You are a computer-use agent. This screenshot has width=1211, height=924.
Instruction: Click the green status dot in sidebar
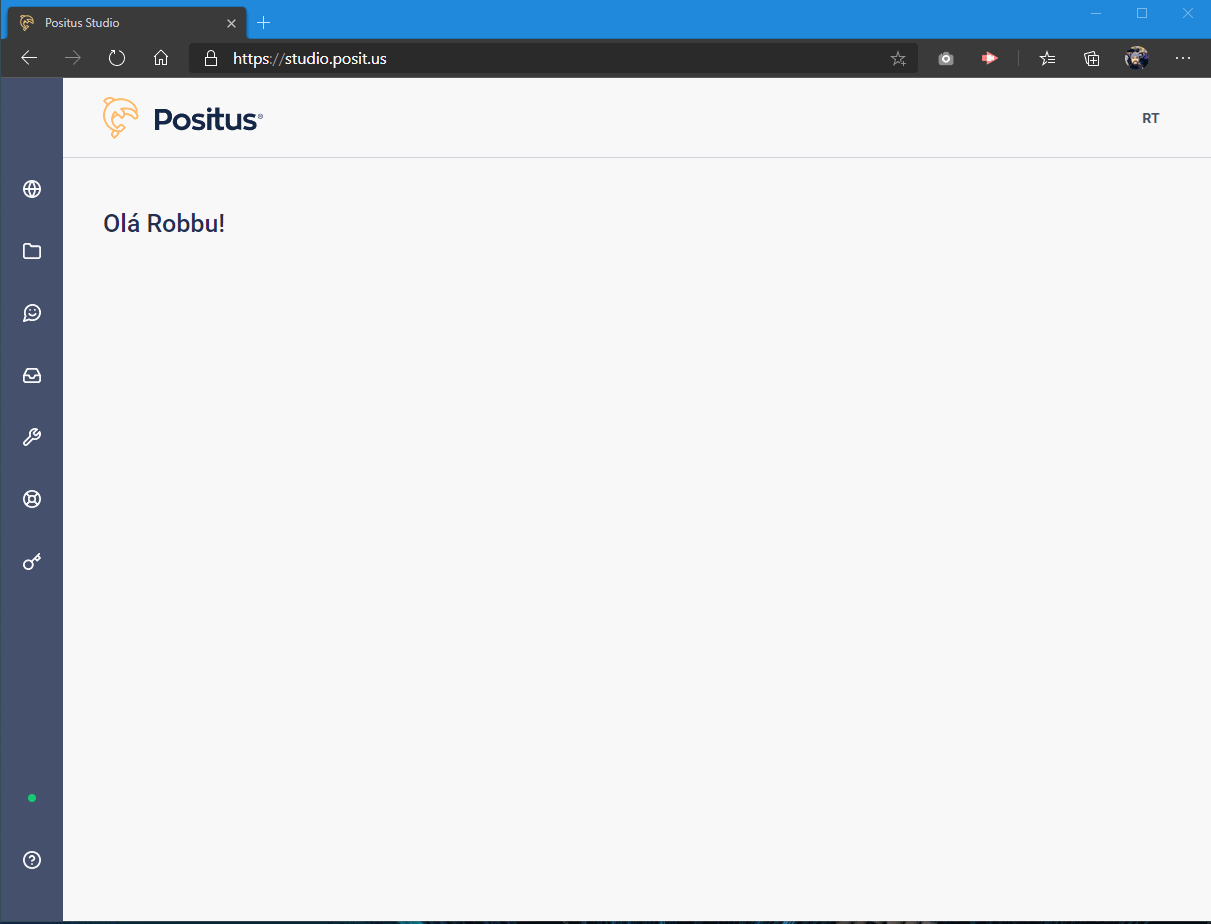pos(32,798)
